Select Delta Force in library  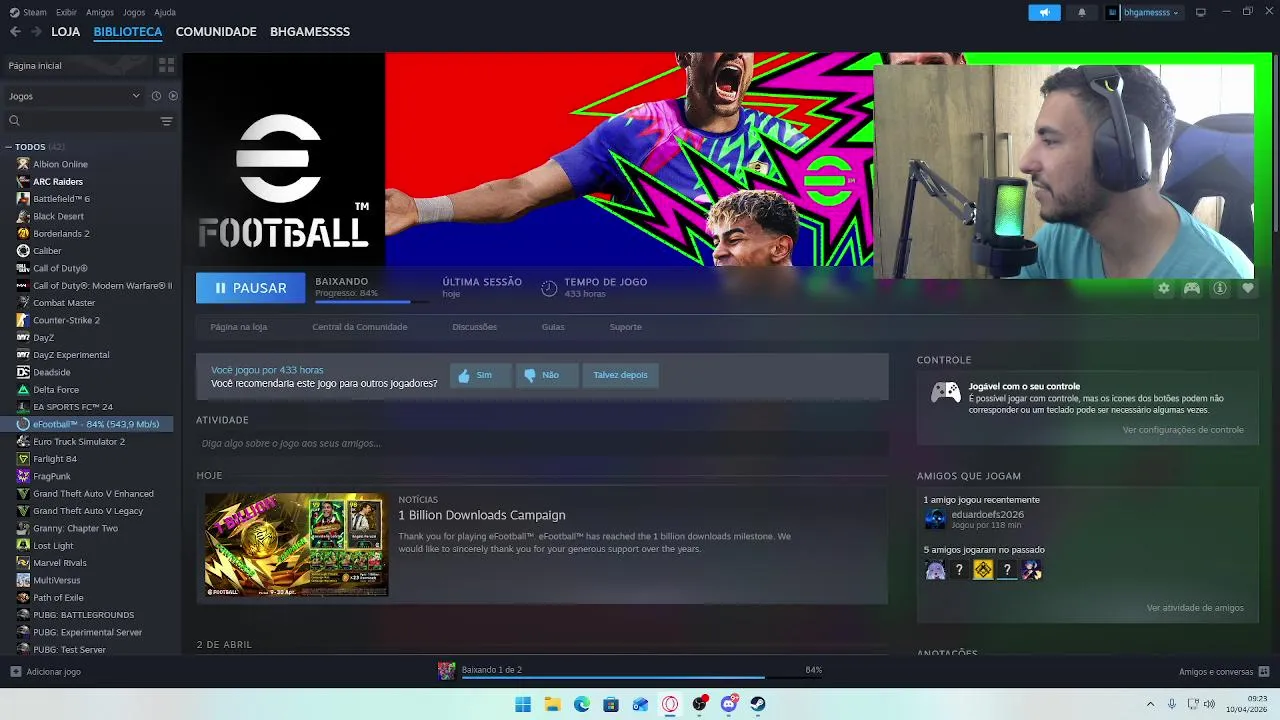coord(56,390)
